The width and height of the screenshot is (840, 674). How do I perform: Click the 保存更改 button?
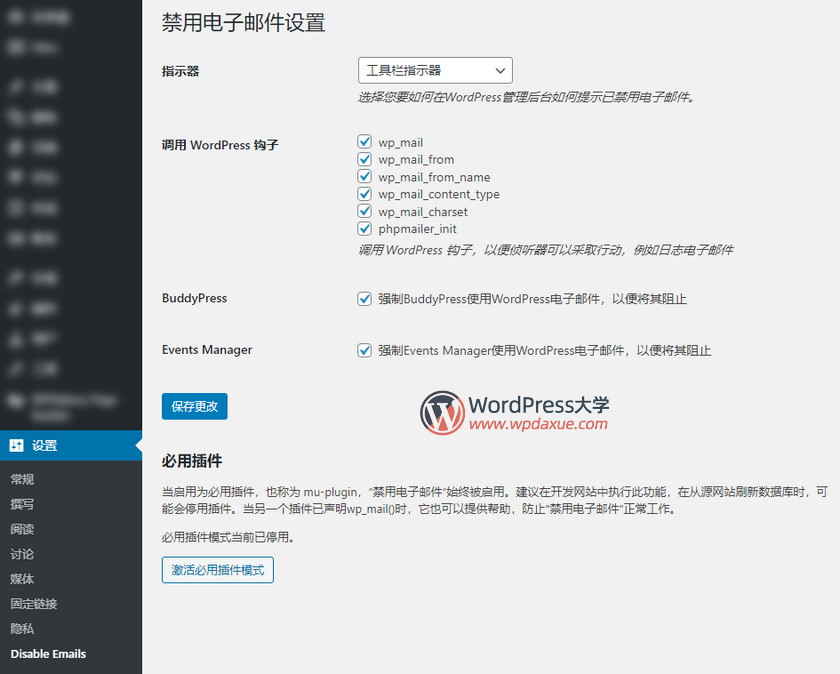pyautogui.click(x=194, y=406)
